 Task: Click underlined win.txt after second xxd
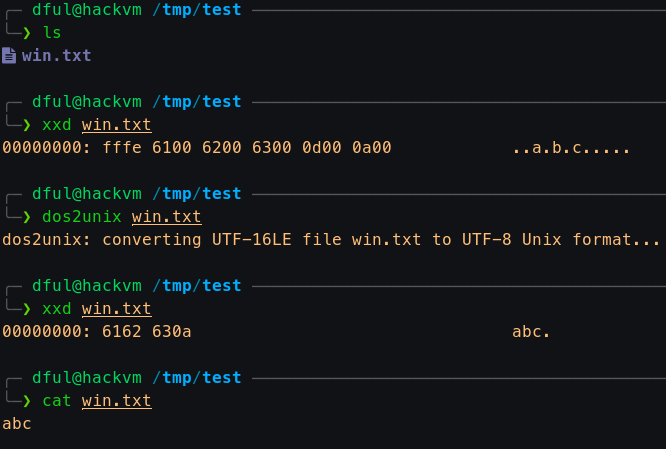point(116,309)
